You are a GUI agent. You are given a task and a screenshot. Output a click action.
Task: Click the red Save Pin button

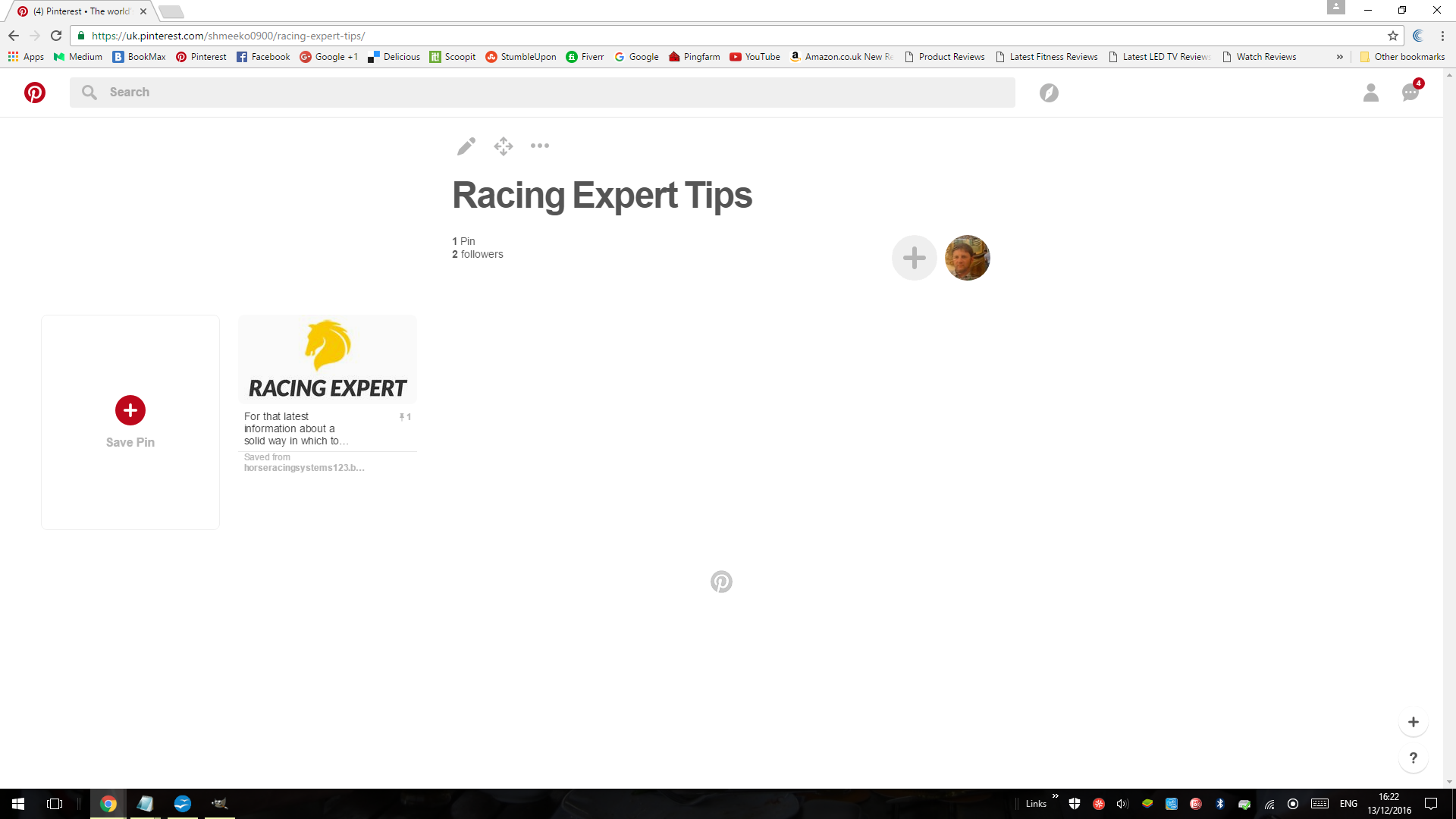tap(130, 410)
